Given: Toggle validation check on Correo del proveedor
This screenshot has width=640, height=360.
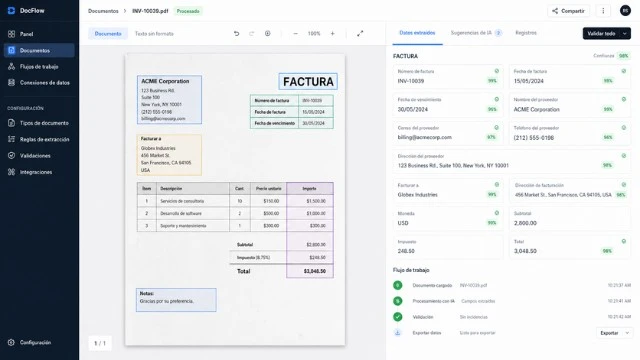Looking at the screenshot, I should coord(497,128).
